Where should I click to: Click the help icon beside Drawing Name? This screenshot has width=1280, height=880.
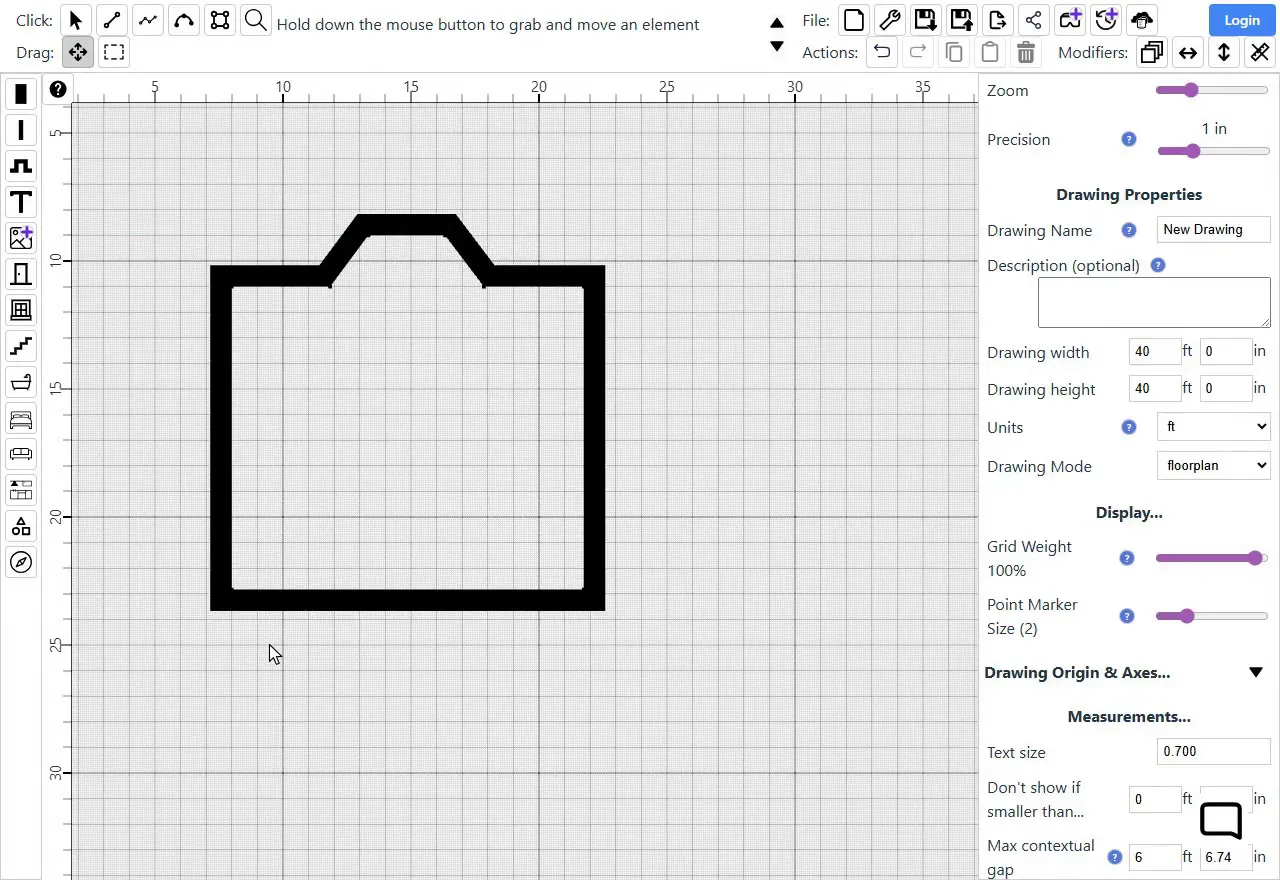point(1129,230)
